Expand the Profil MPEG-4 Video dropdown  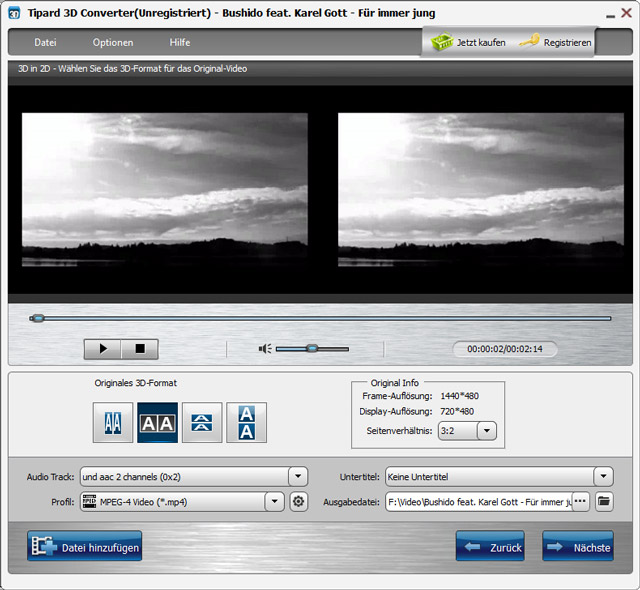(x=274, y=501)
